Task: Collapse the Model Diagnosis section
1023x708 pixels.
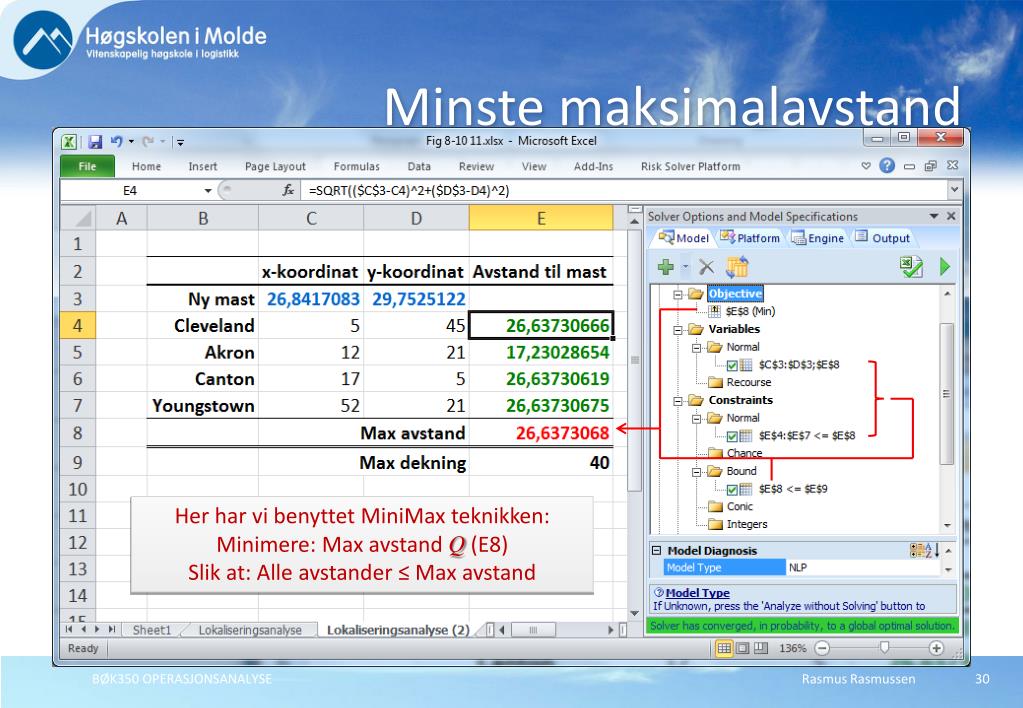Action: pyautogui.click(x=656, y=550)
